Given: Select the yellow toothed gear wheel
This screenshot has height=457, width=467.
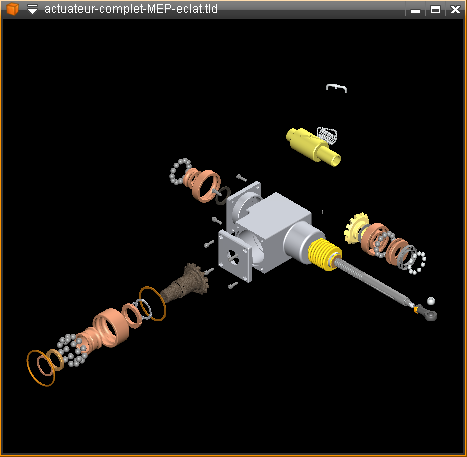Looking at the screenshot, I should tap(356, 228).
